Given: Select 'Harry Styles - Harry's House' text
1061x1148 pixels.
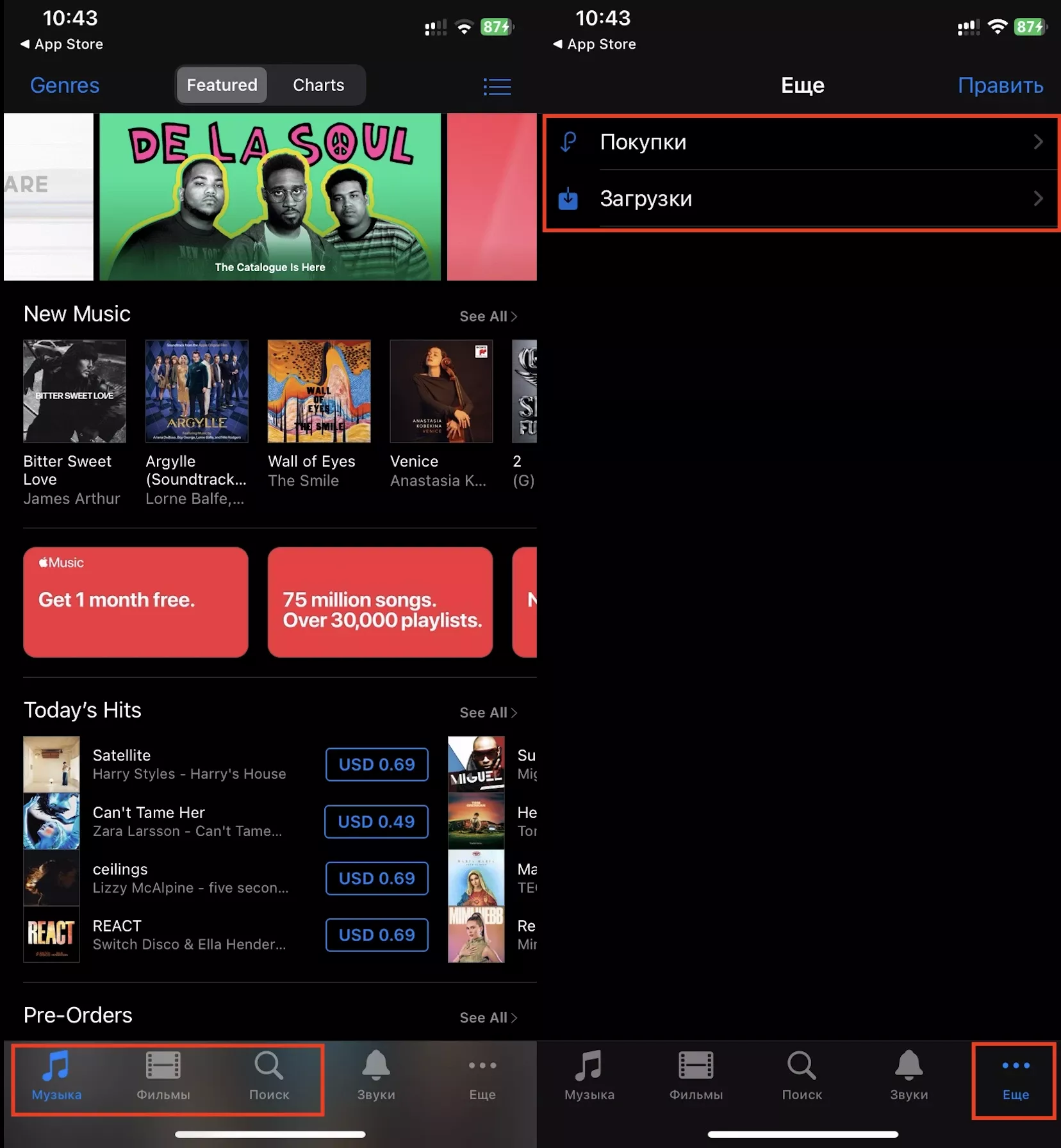Looking at the screenshot, I should (x=189, y=774).
